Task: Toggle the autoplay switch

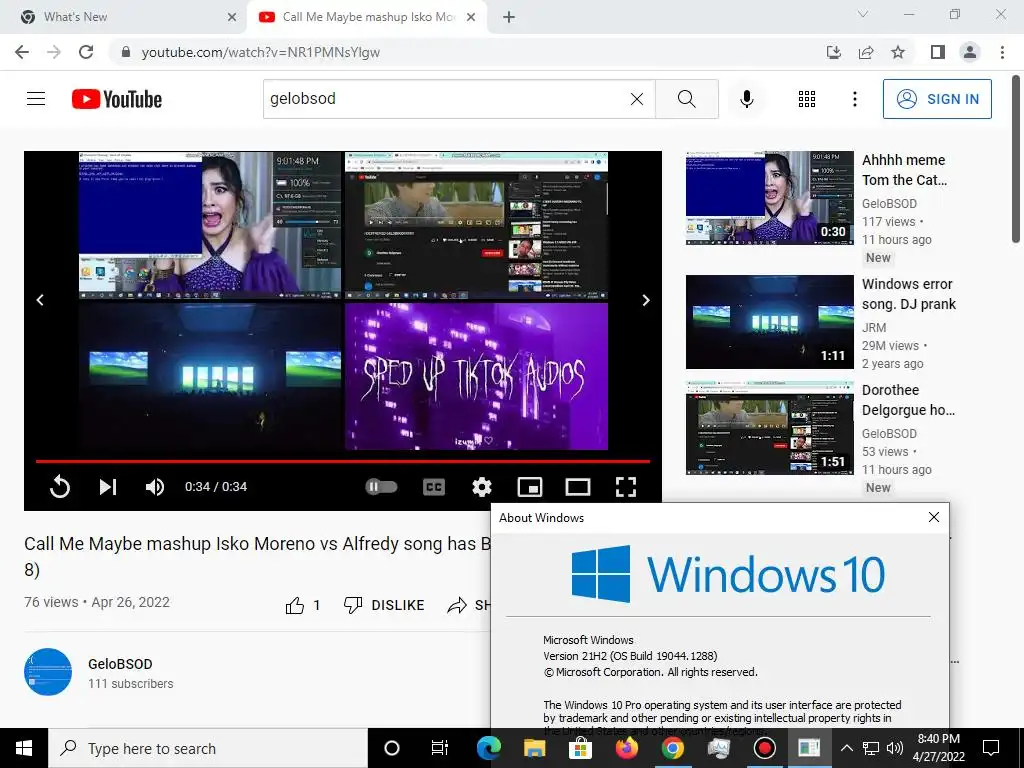Action: [381, 487]
